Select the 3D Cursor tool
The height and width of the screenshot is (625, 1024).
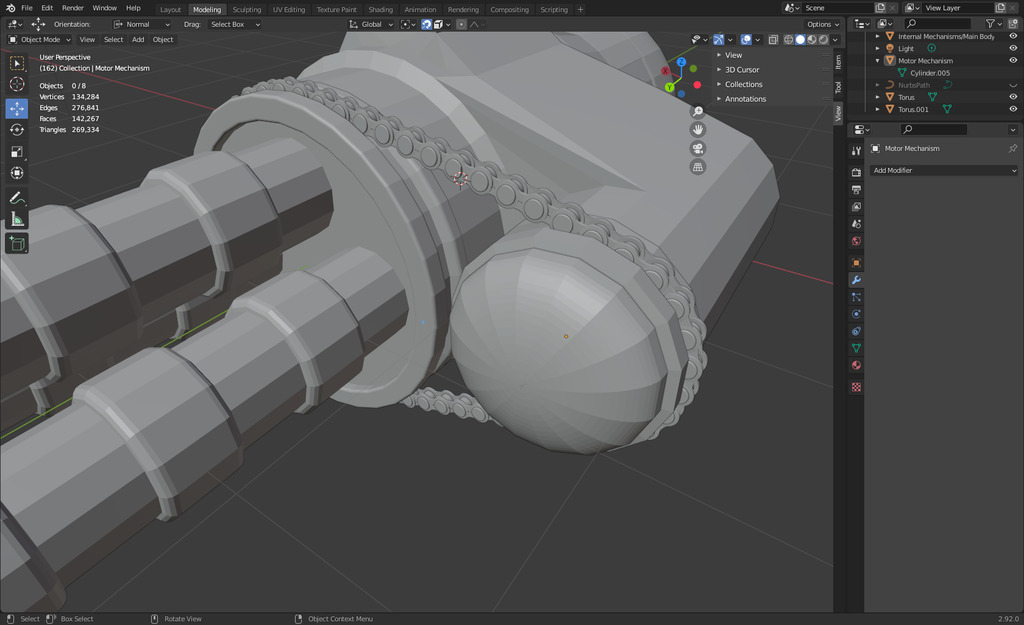coord(17,85)
